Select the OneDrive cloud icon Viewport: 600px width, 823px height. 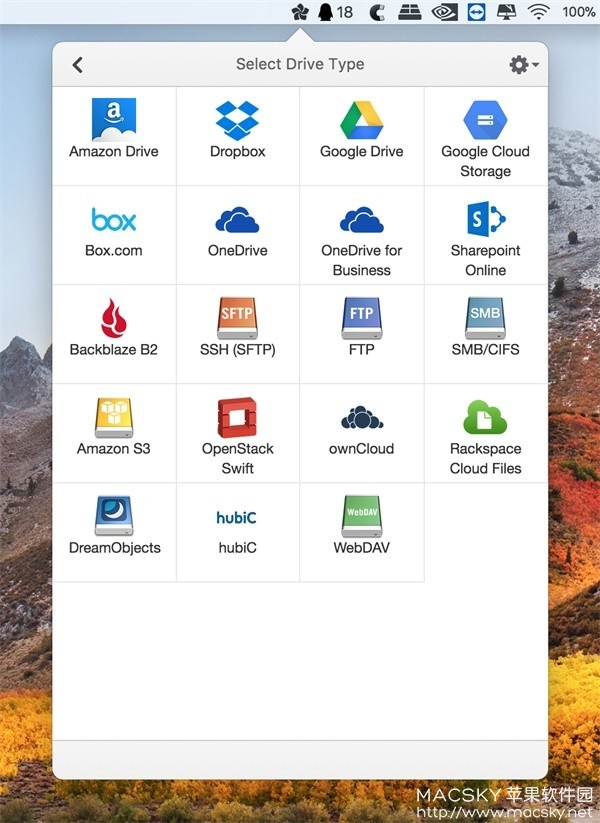237,219
